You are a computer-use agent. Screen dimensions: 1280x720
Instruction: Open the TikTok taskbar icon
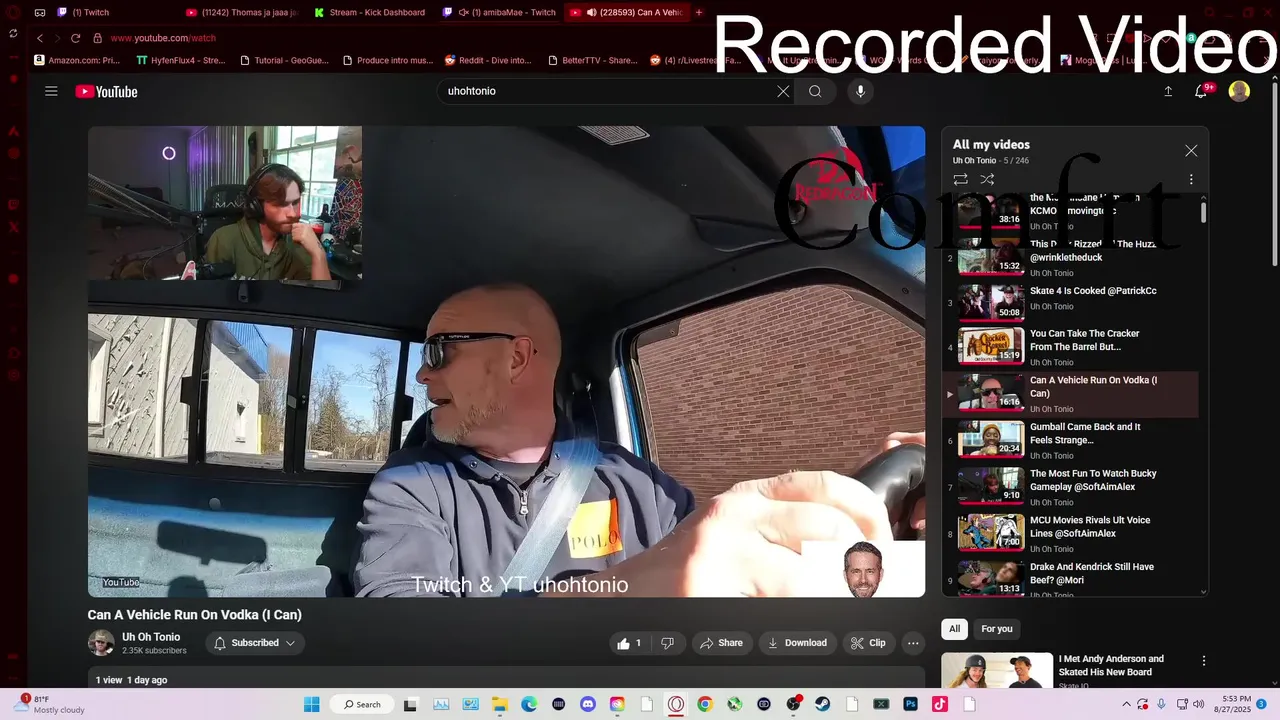click(x=940, y=704)
